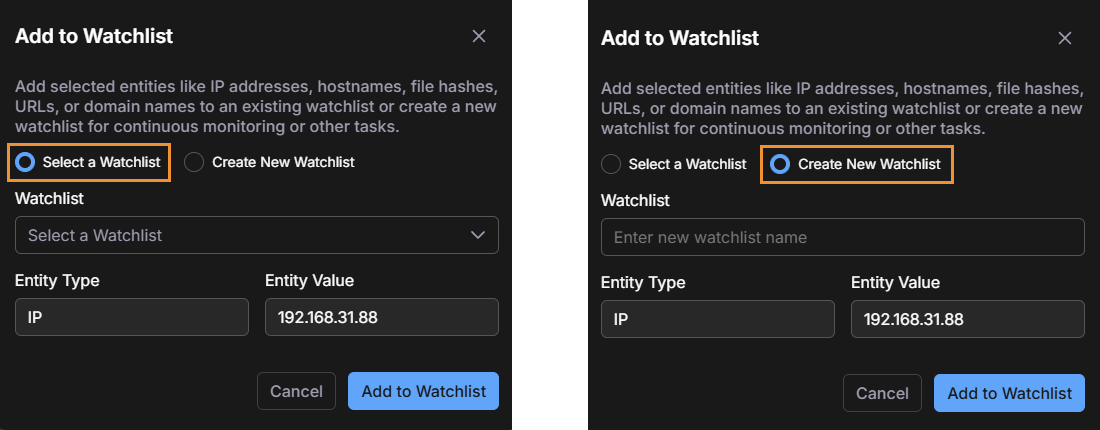
Task: Click the Entity Type field in left dialog
Action: pos(132,317)
